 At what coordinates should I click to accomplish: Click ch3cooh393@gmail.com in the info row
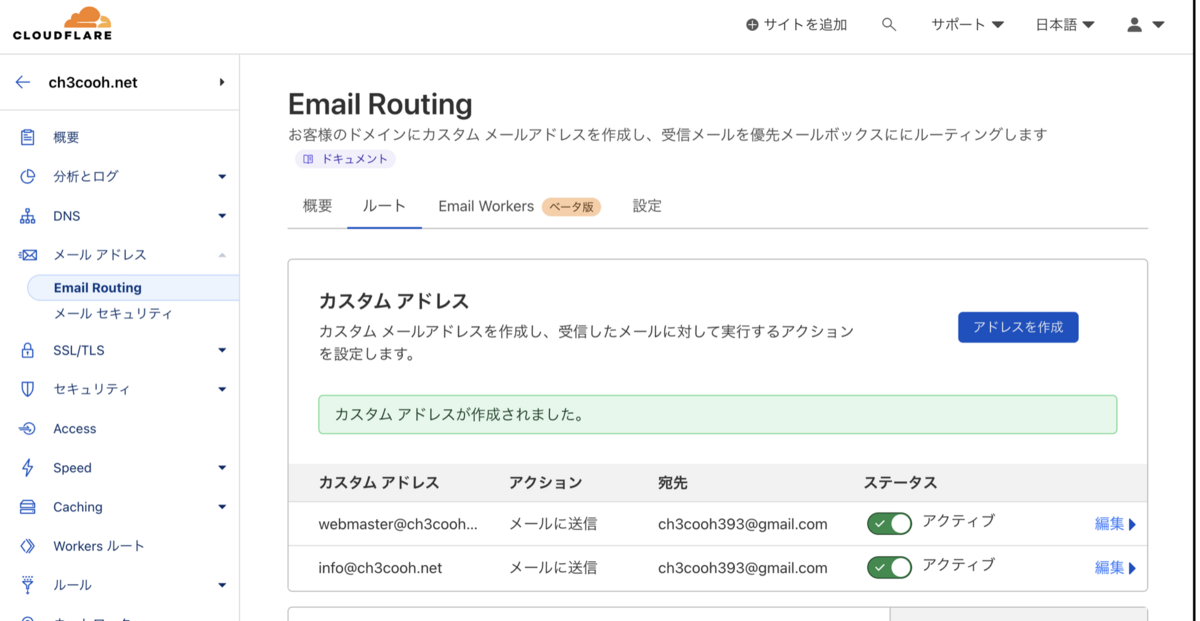(x=742, y=568)
